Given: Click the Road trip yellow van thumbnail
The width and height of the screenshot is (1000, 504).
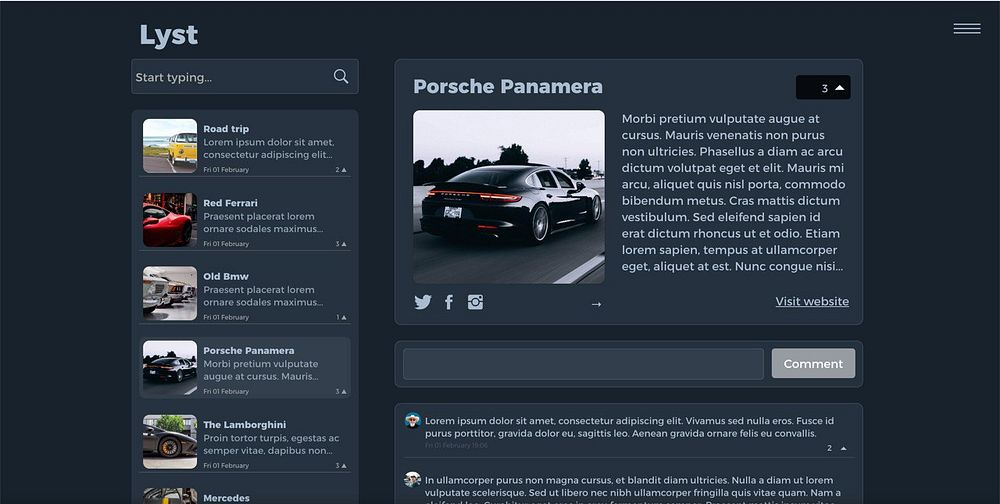Looking at the screenshot, I should coord(170,146).
